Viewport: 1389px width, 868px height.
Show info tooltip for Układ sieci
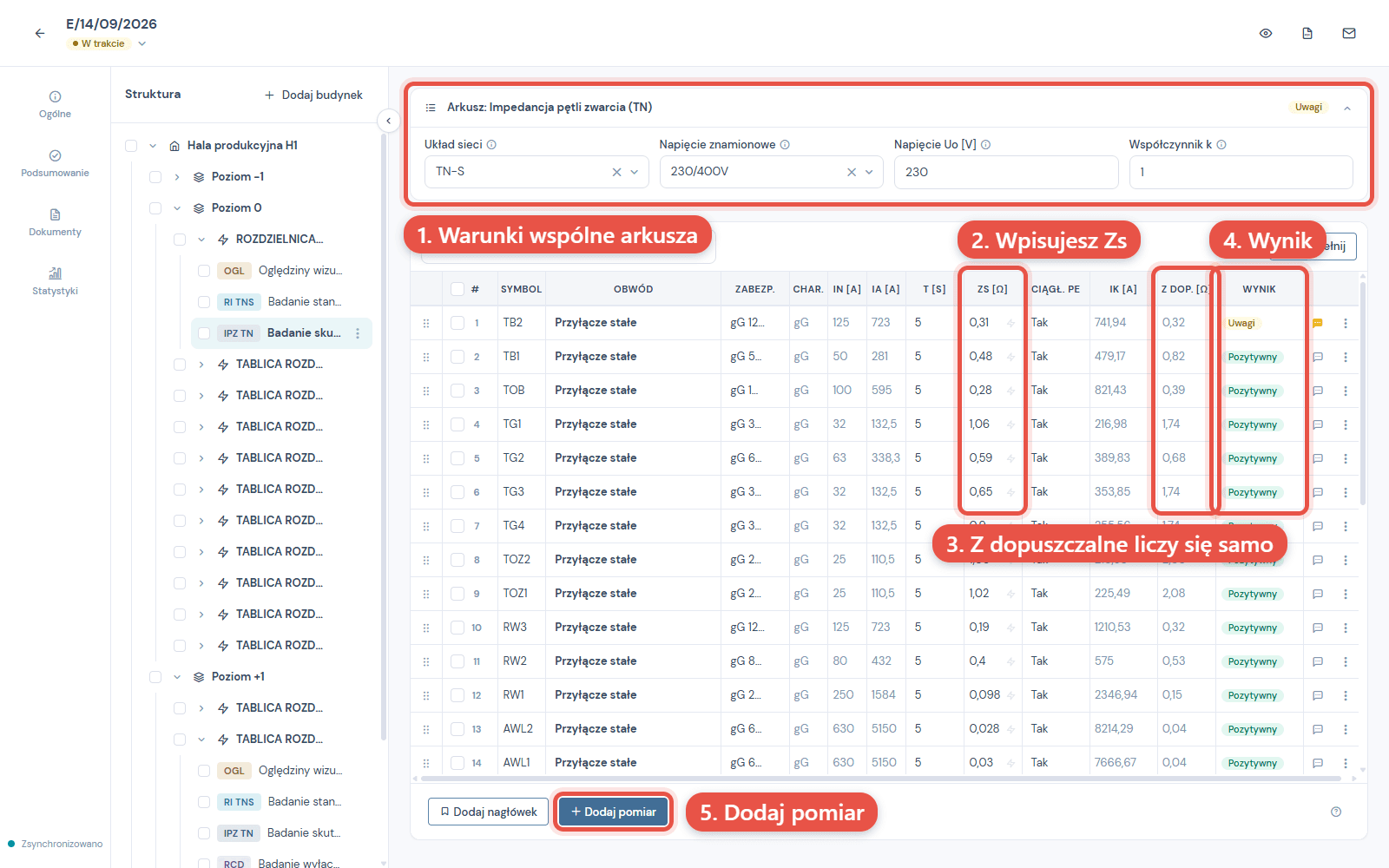pyautogui.click(x=491, y=145)
